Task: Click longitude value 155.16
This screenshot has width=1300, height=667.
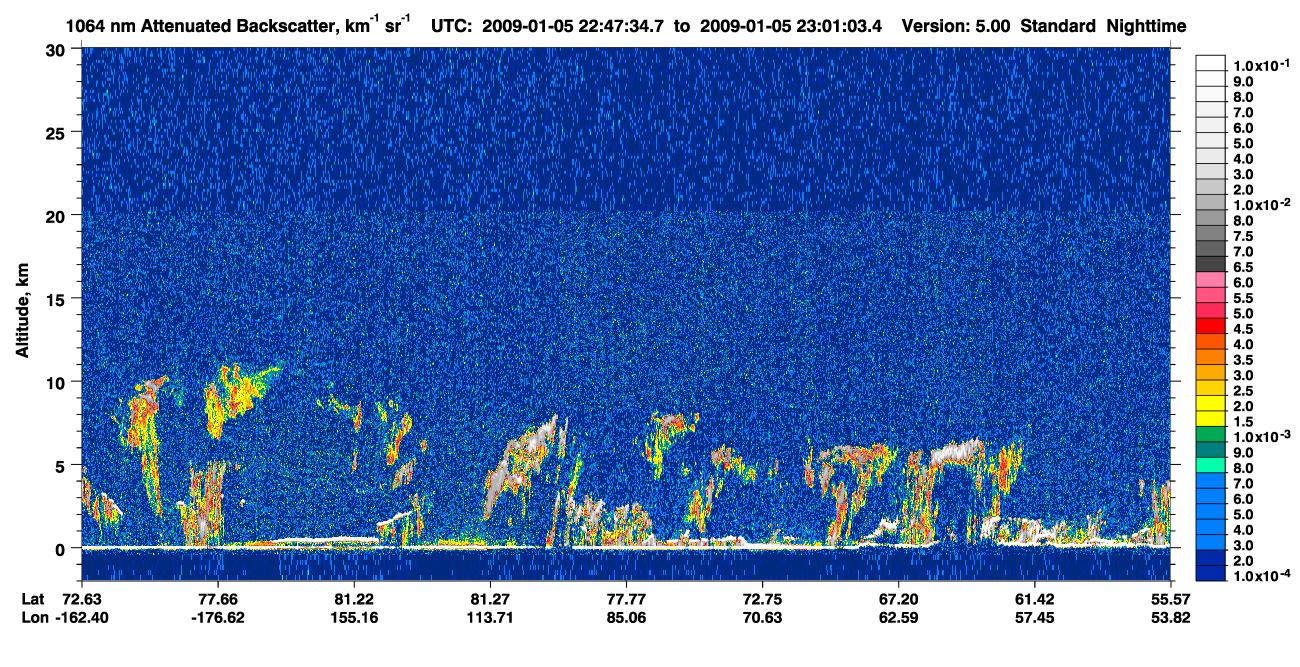Action: pyautogui.click(x=354, y=618)
